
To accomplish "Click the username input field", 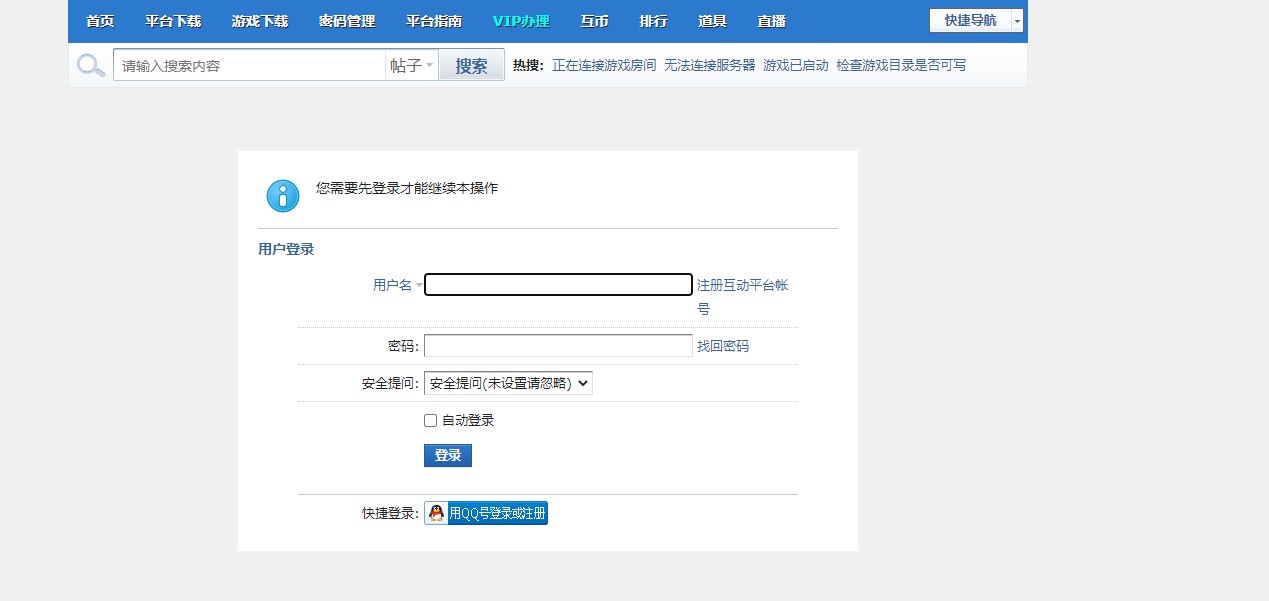I will (x=557, y=284).
